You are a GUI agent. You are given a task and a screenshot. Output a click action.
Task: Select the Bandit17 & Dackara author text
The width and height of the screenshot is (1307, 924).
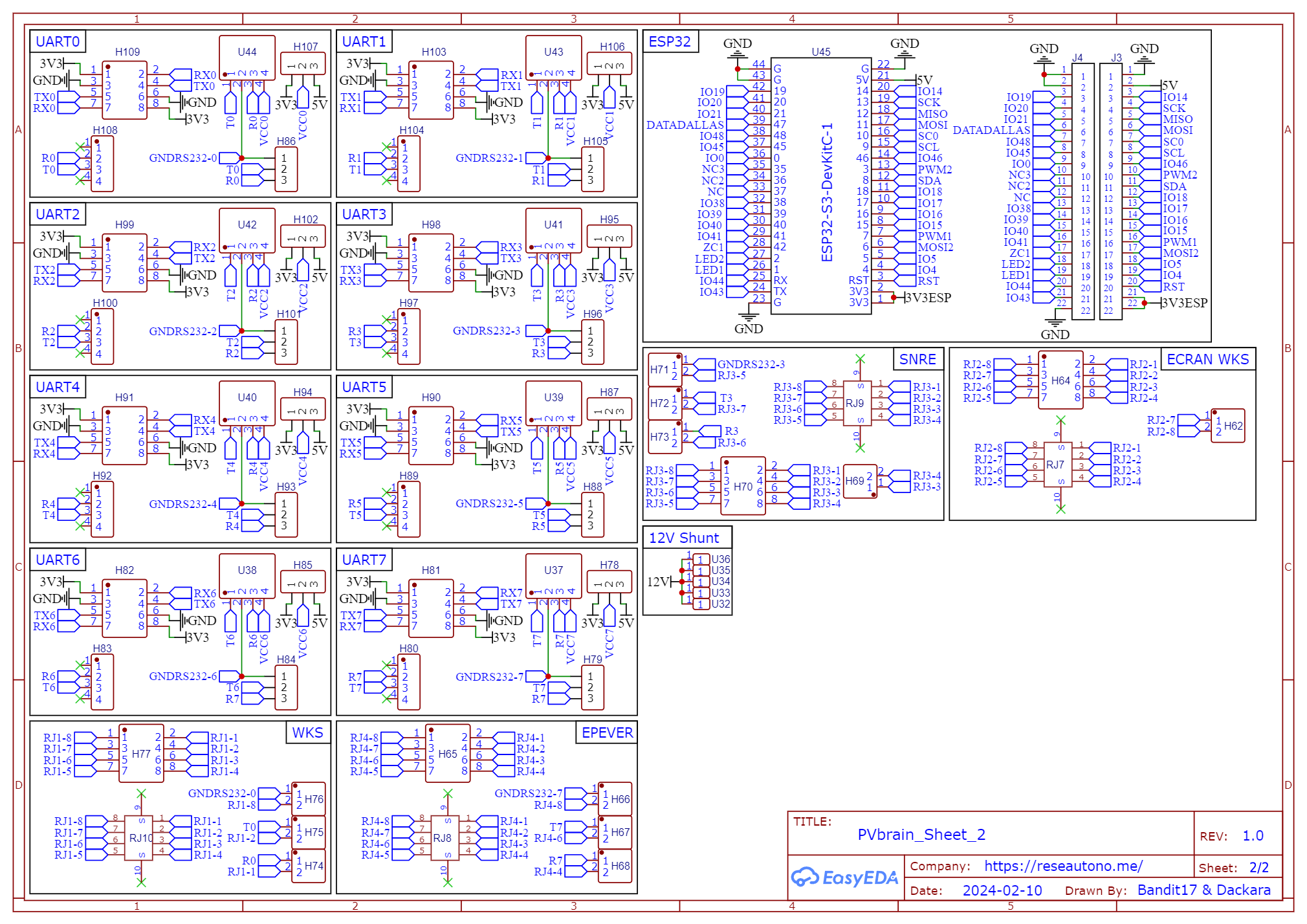pos(1204,890)
